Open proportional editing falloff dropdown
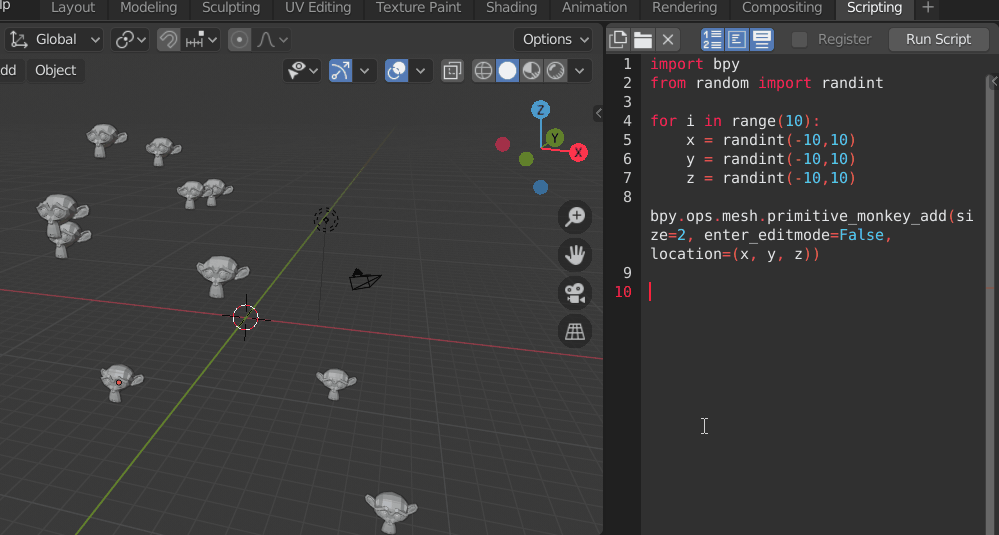Viewport: 999px width, 535px height. pos(272,39)
